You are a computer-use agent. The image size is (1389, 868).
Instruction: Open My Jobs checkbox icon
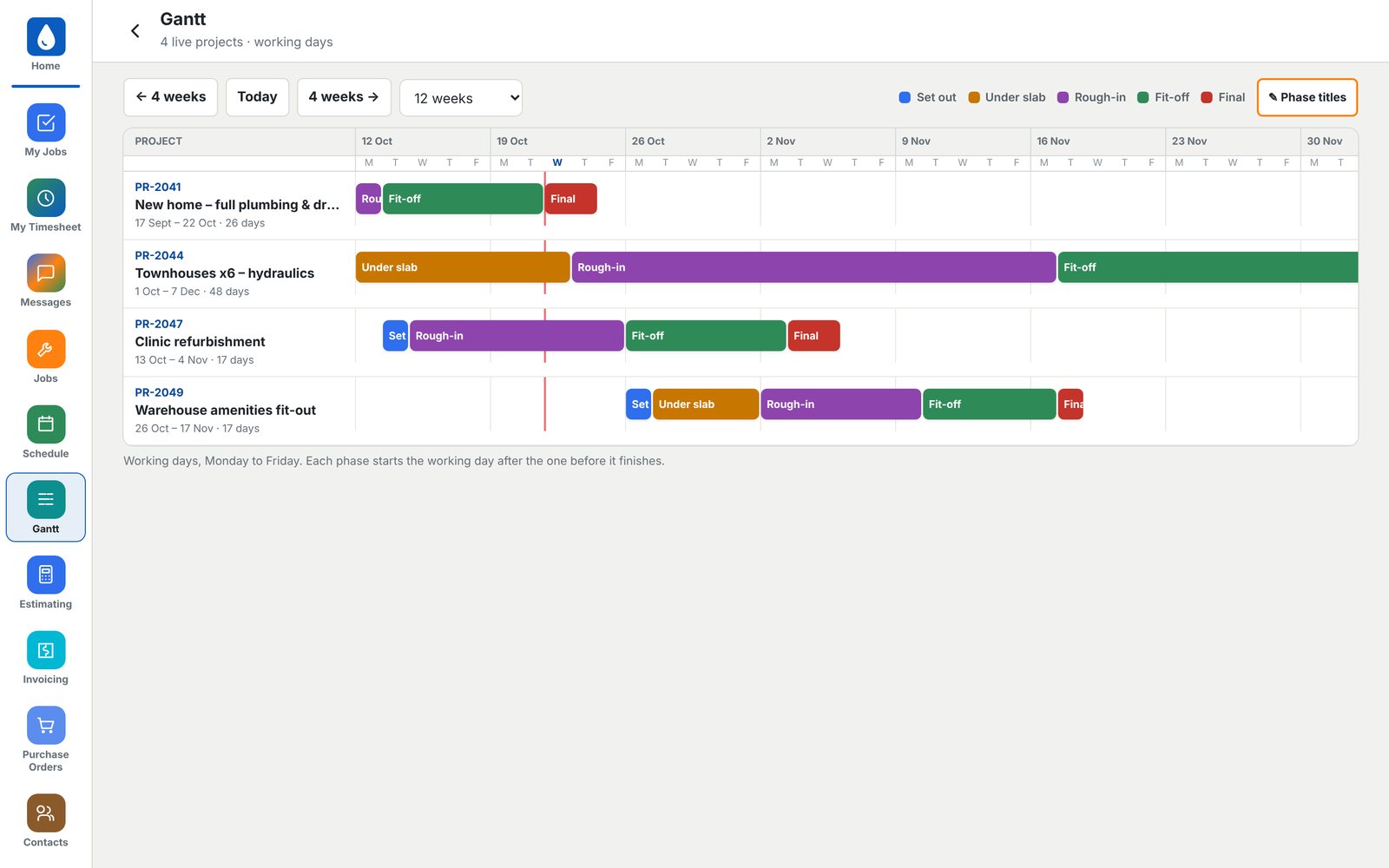click(46, 122)
